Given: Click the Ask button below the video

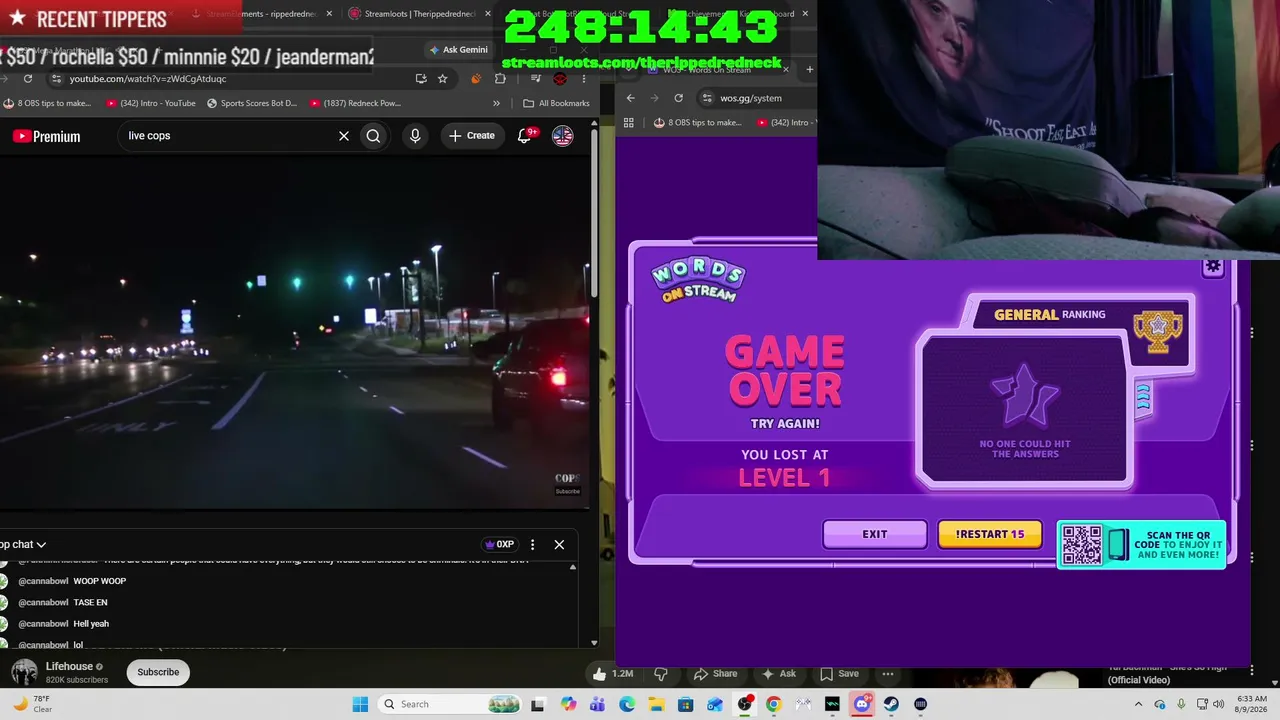Looking at the screenshot, I should point(777,674).
